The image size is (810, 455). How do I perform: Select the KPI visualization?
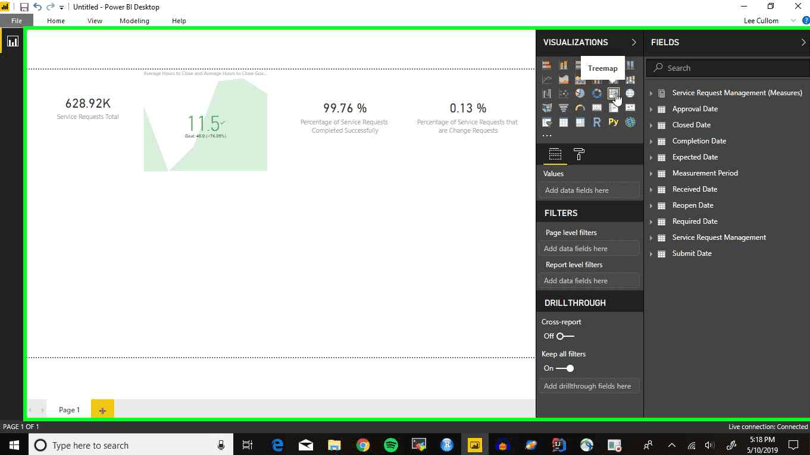(x=630, y=108)
